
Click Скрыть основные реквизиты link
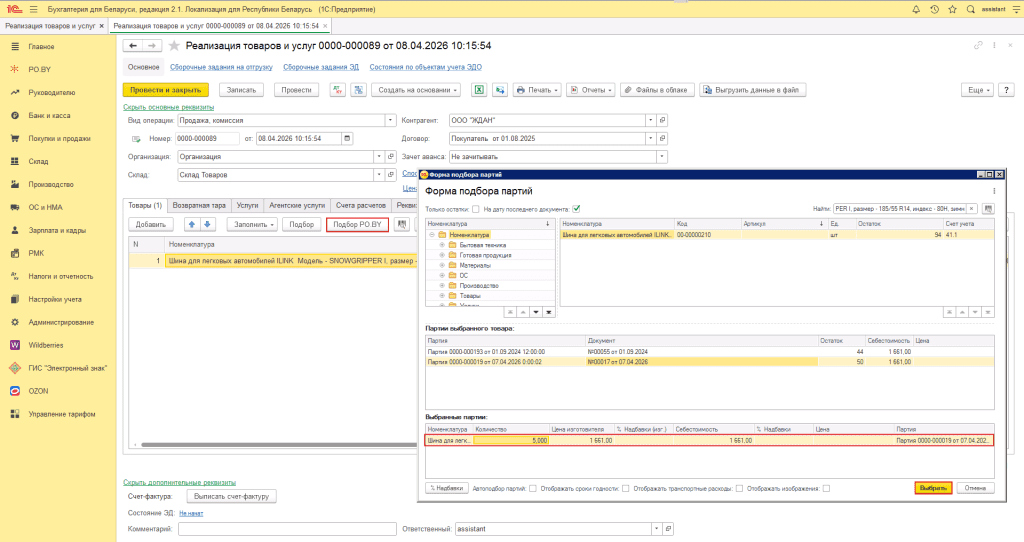pyautogui.click(x=168, y=107)
